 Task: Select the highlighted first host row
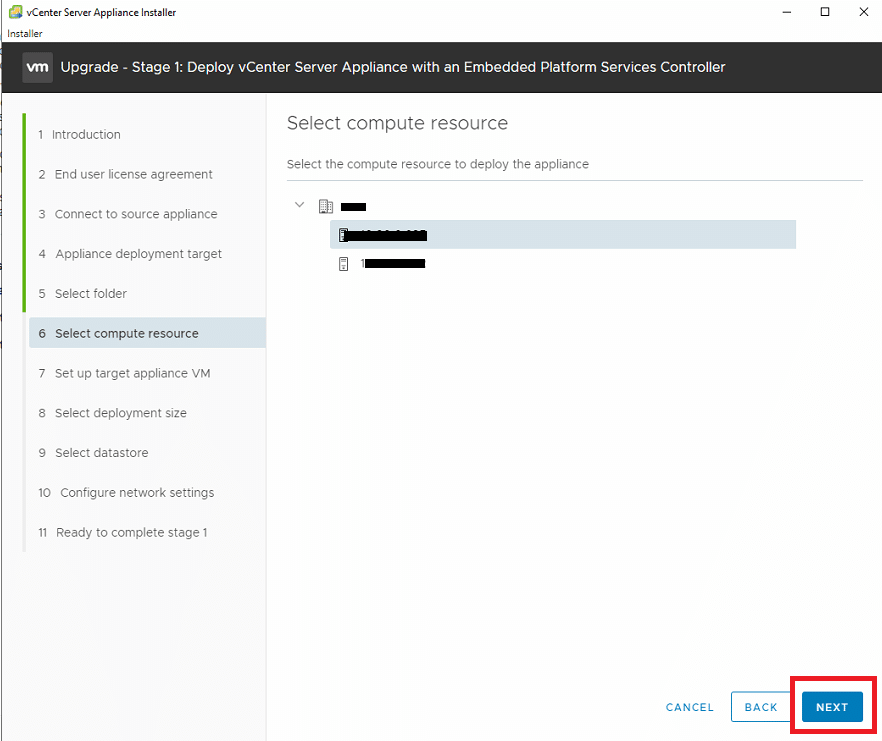562,235
